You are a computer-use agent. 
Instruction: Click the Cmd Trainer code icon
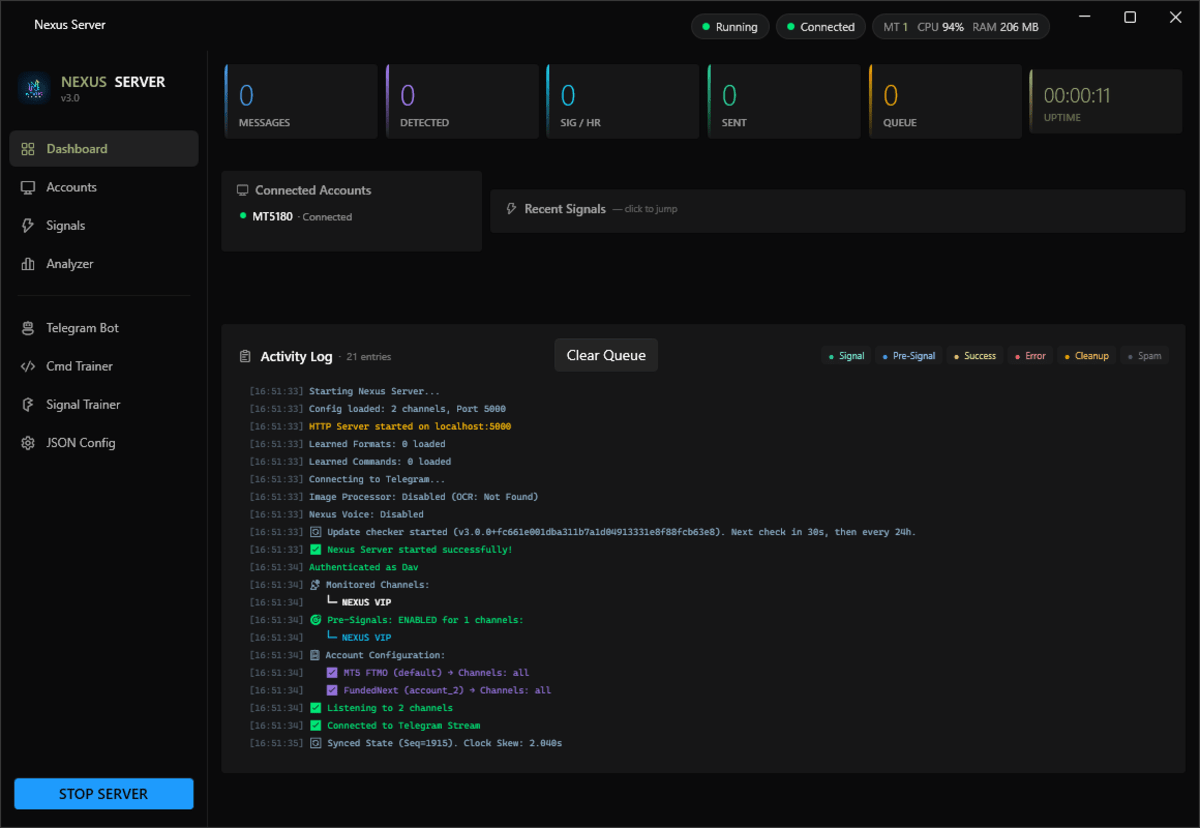coord(28,366)
